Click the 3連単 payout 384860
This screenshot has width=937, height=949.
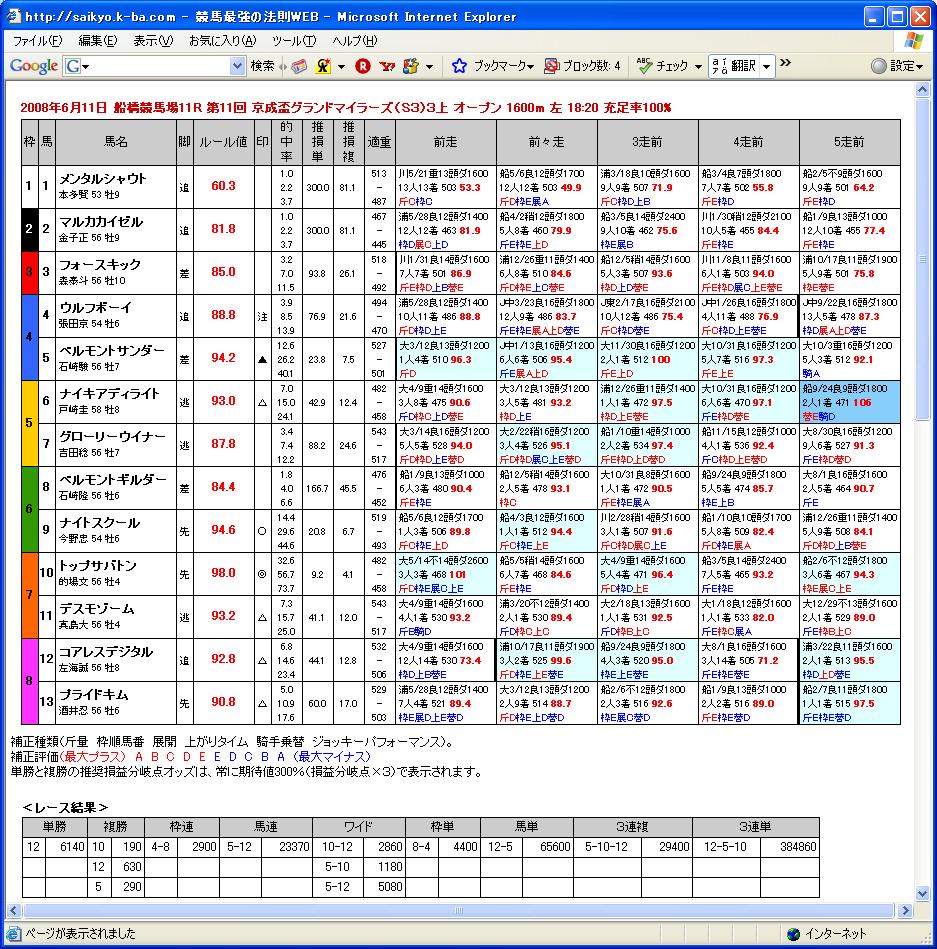coord(798,847)
